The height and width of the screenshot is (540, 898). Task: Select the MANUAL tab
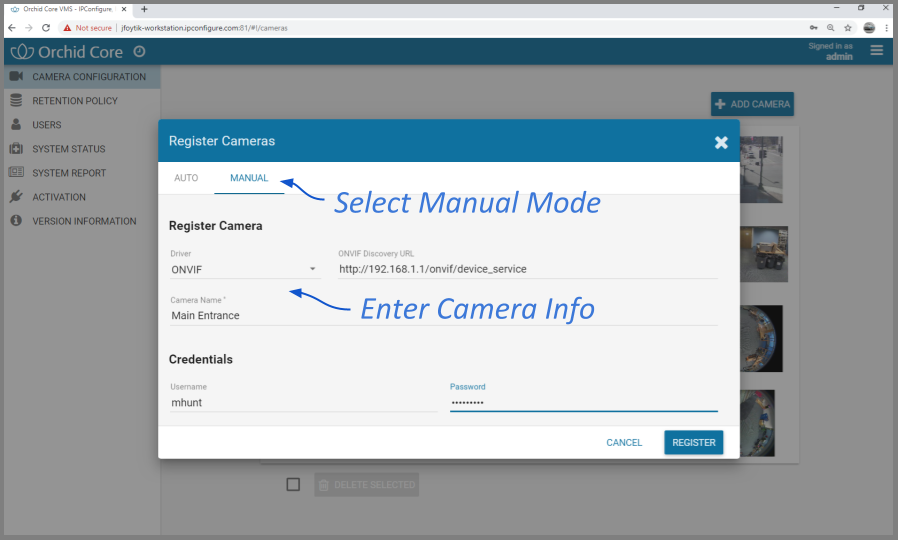(249, 178)
